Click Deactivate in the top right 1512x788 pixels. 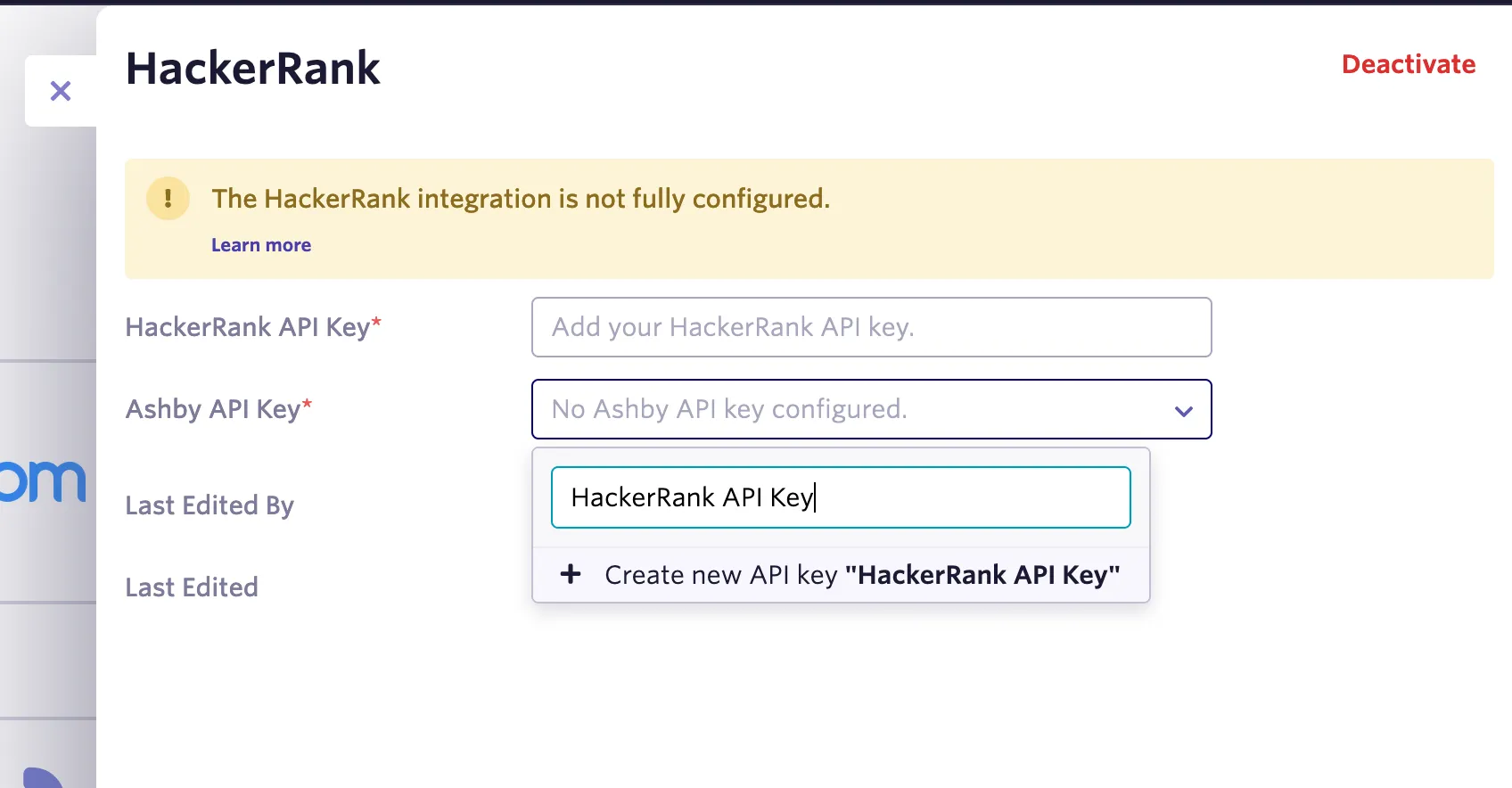(1409, 64)
